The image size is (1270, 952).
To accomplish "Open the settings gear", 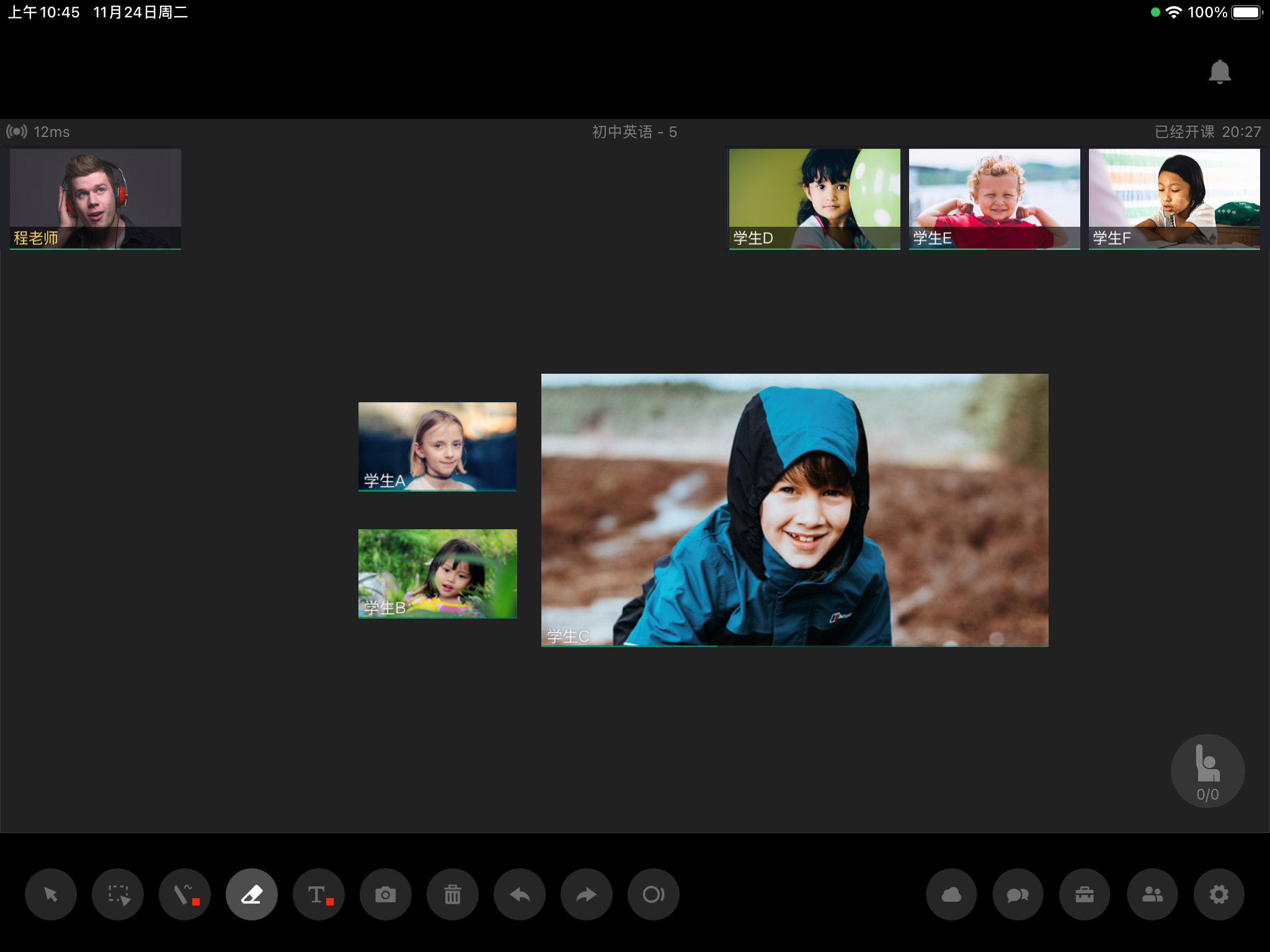I will click(1219, 894).
